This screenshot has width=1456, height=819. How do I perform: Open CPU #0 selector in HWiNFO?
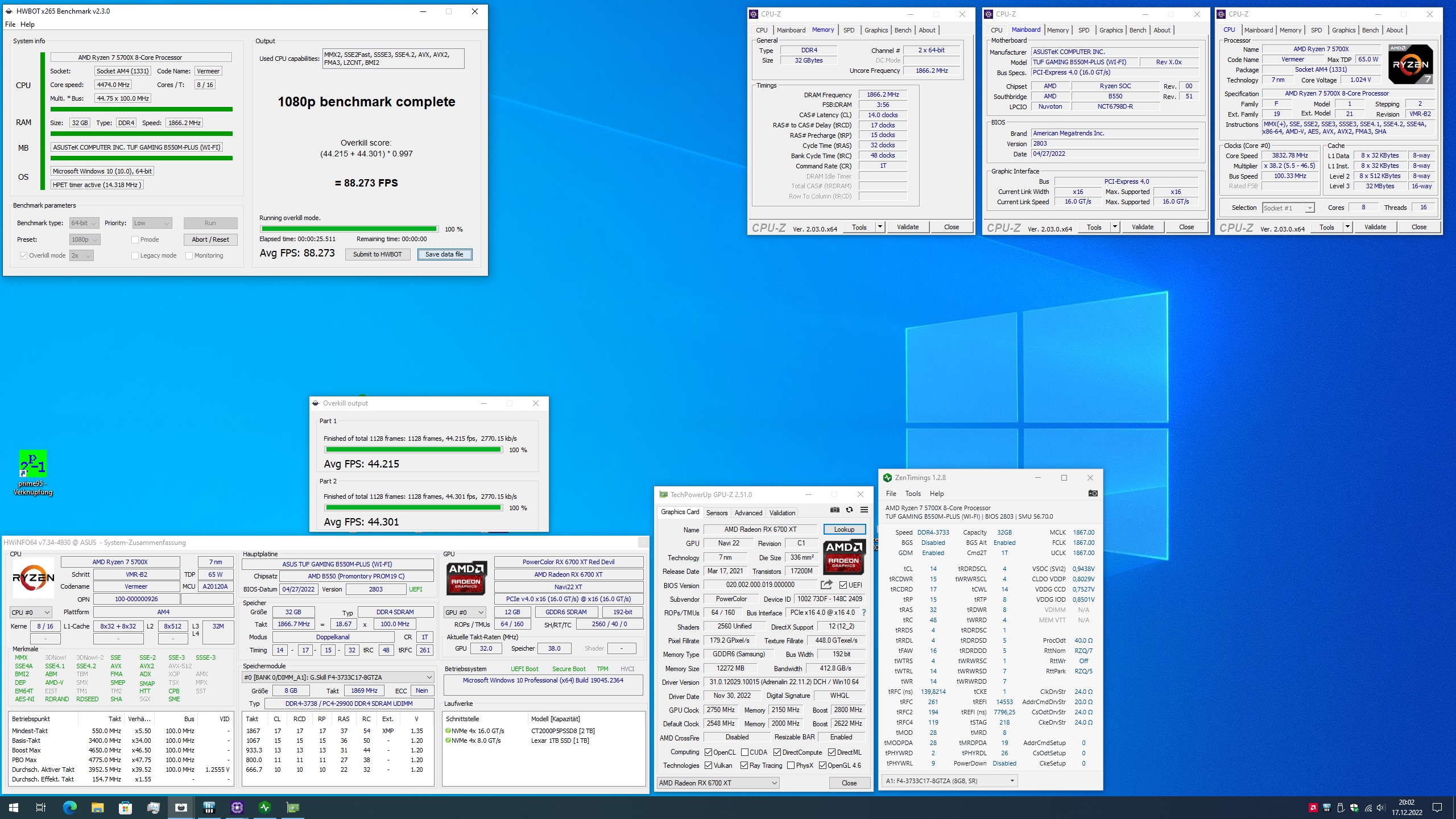pos(31,612)
